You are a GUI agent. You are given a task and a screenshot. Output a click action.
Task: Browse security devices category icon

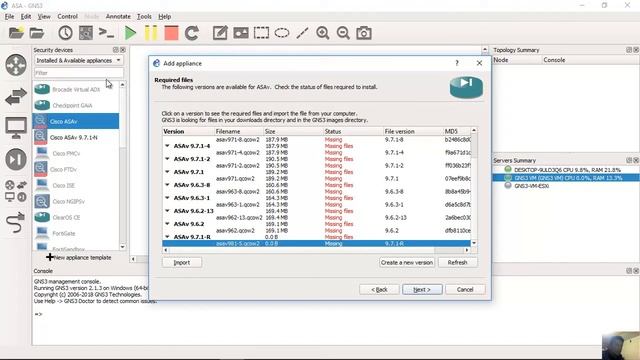click(x=16, y=159)
